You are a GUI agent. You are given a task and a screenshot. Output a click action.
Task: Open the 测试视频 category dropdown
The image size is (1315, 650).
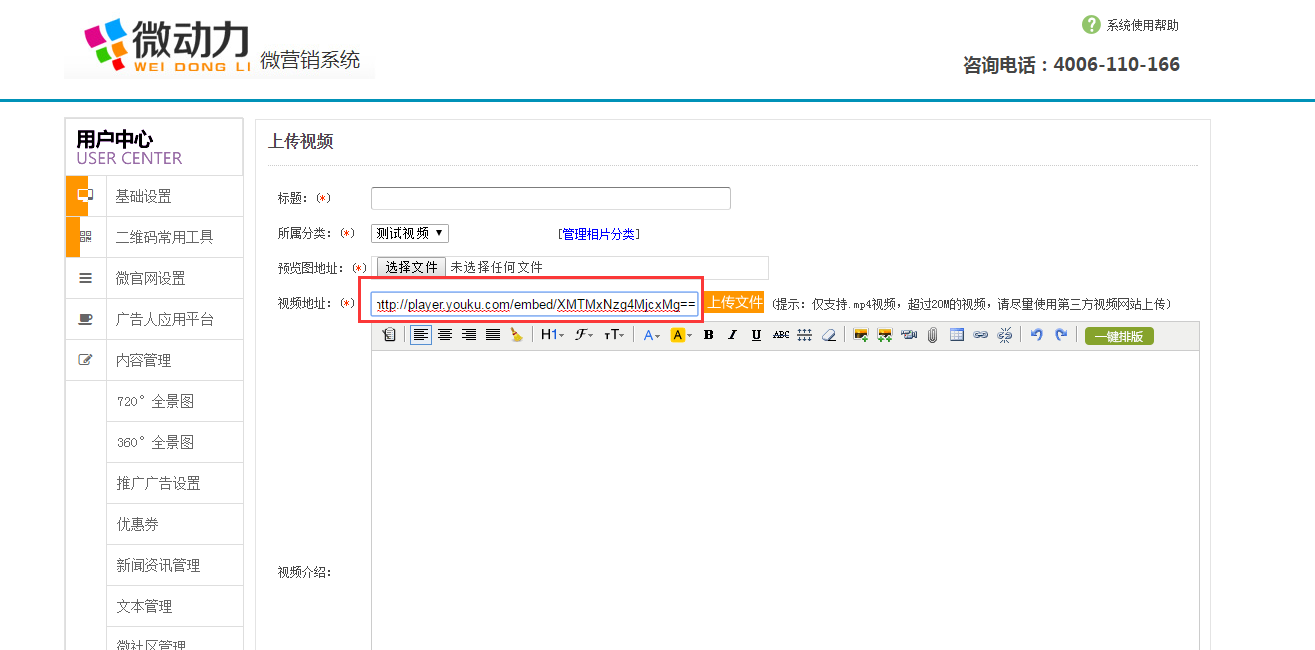pyautogui.click(x=410, y=233)
